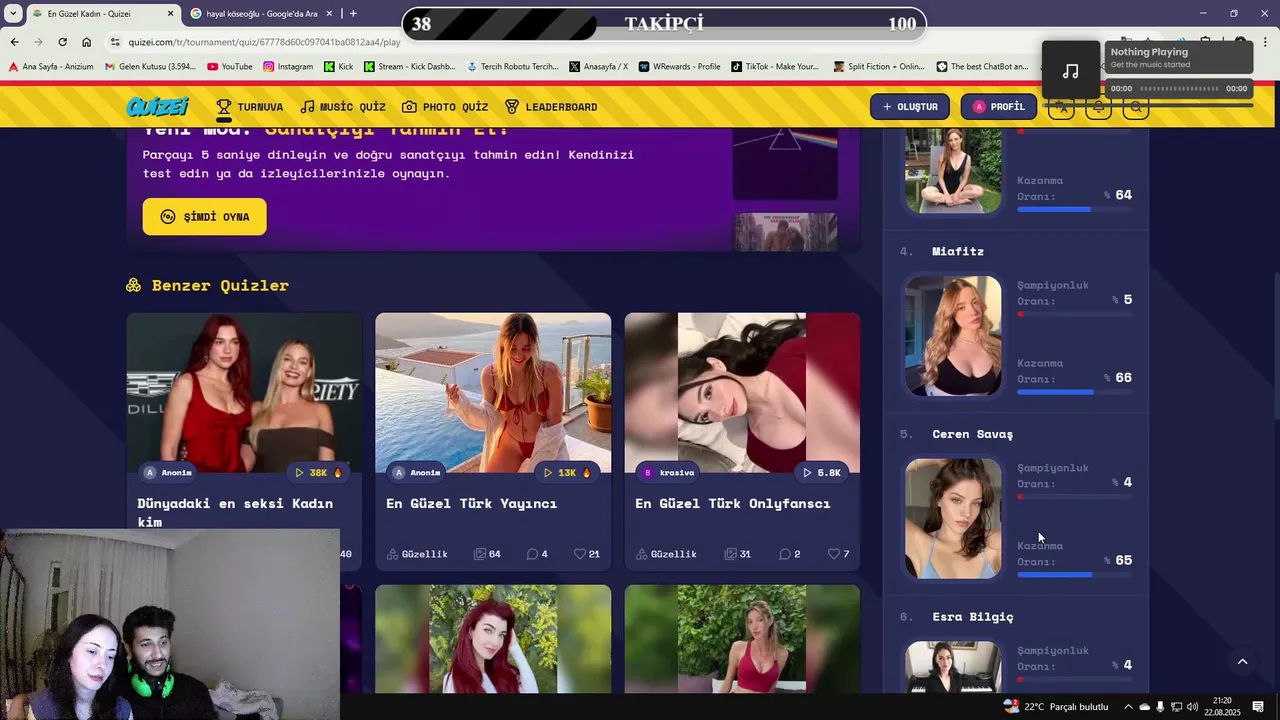Screen dimensions: 1280x720
Task: Go to Music Quiz section
Action: tap(343, 107)
